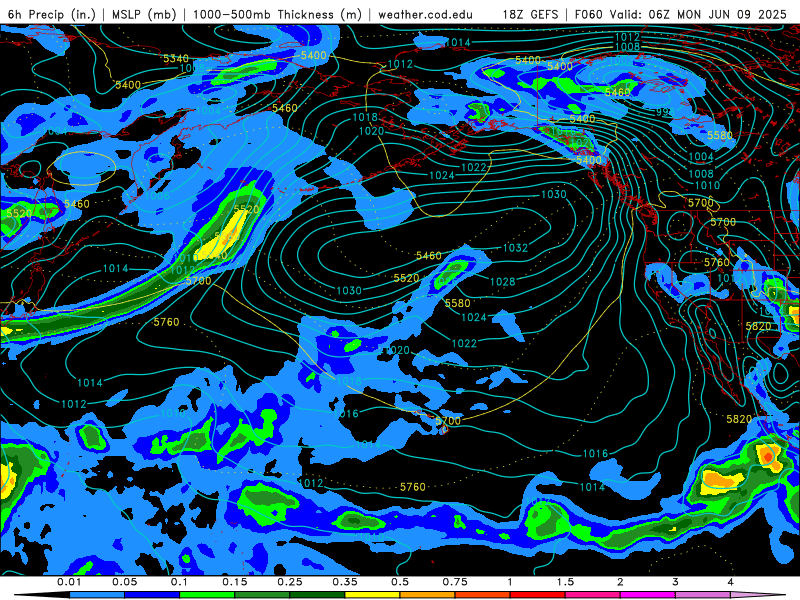Pick the light blue 0.01–0.05 legend swatch
Screen dimensions: 800x600
(x=97, y=595)
